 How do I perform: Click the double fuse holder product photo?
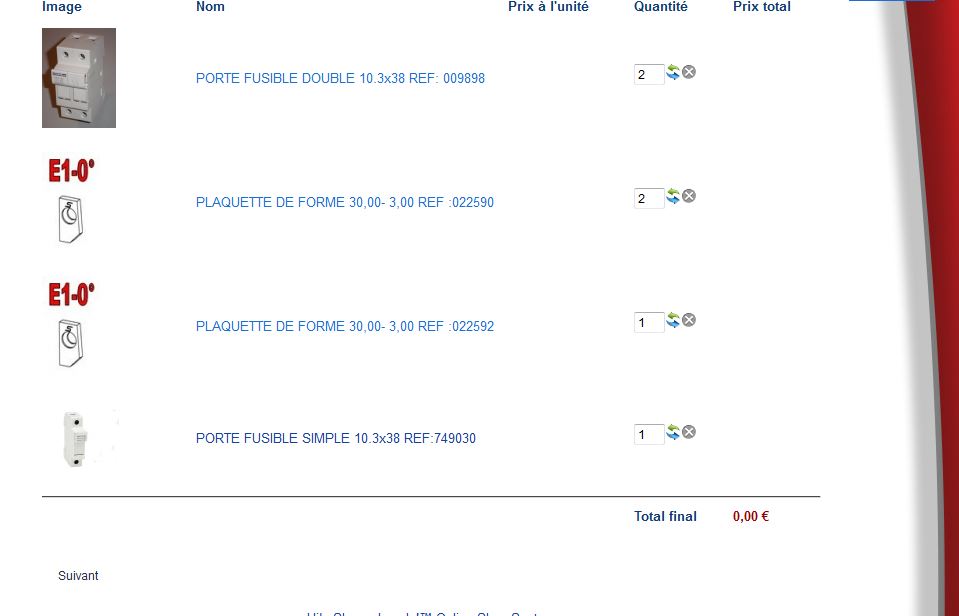79,78
